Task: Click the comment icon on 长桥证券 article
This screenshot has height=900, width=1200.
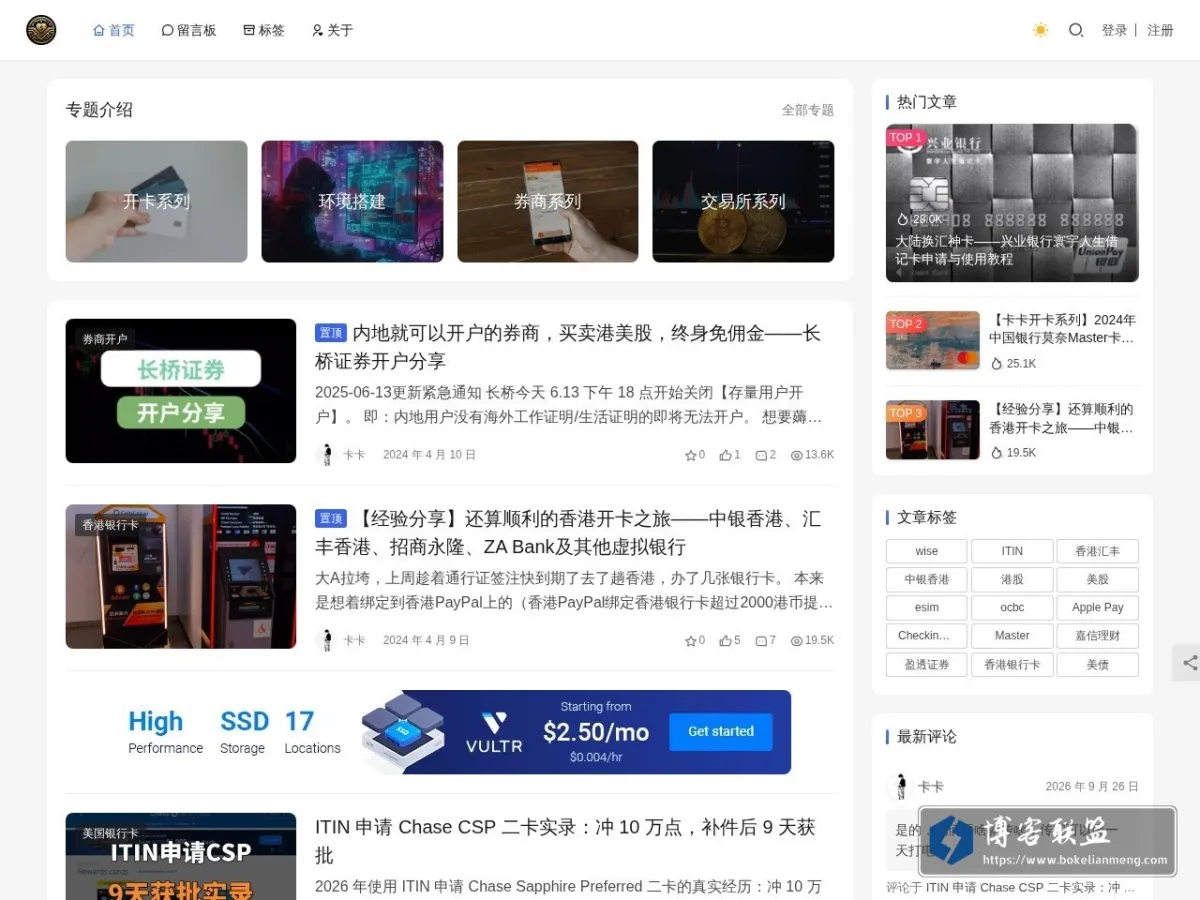Action: [761, 455]
